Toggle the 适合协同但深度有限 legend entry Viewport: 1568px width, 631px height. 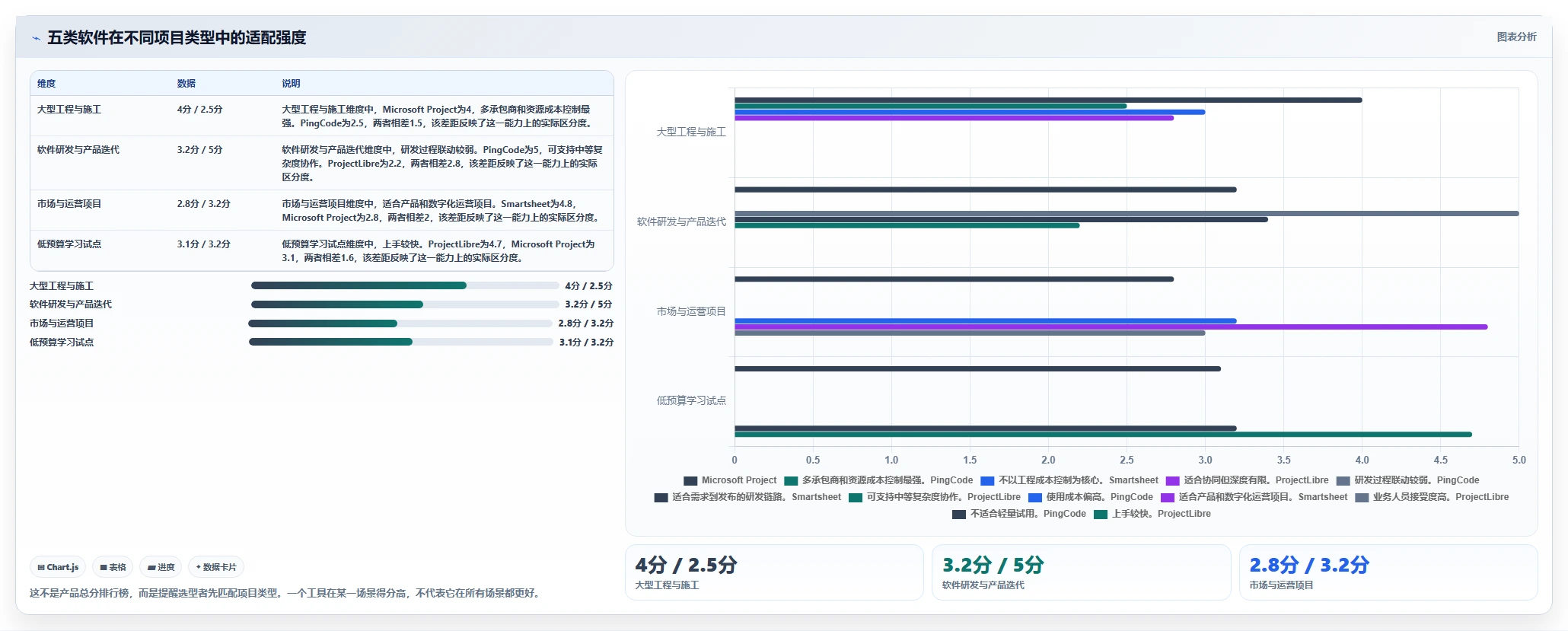1247,480
